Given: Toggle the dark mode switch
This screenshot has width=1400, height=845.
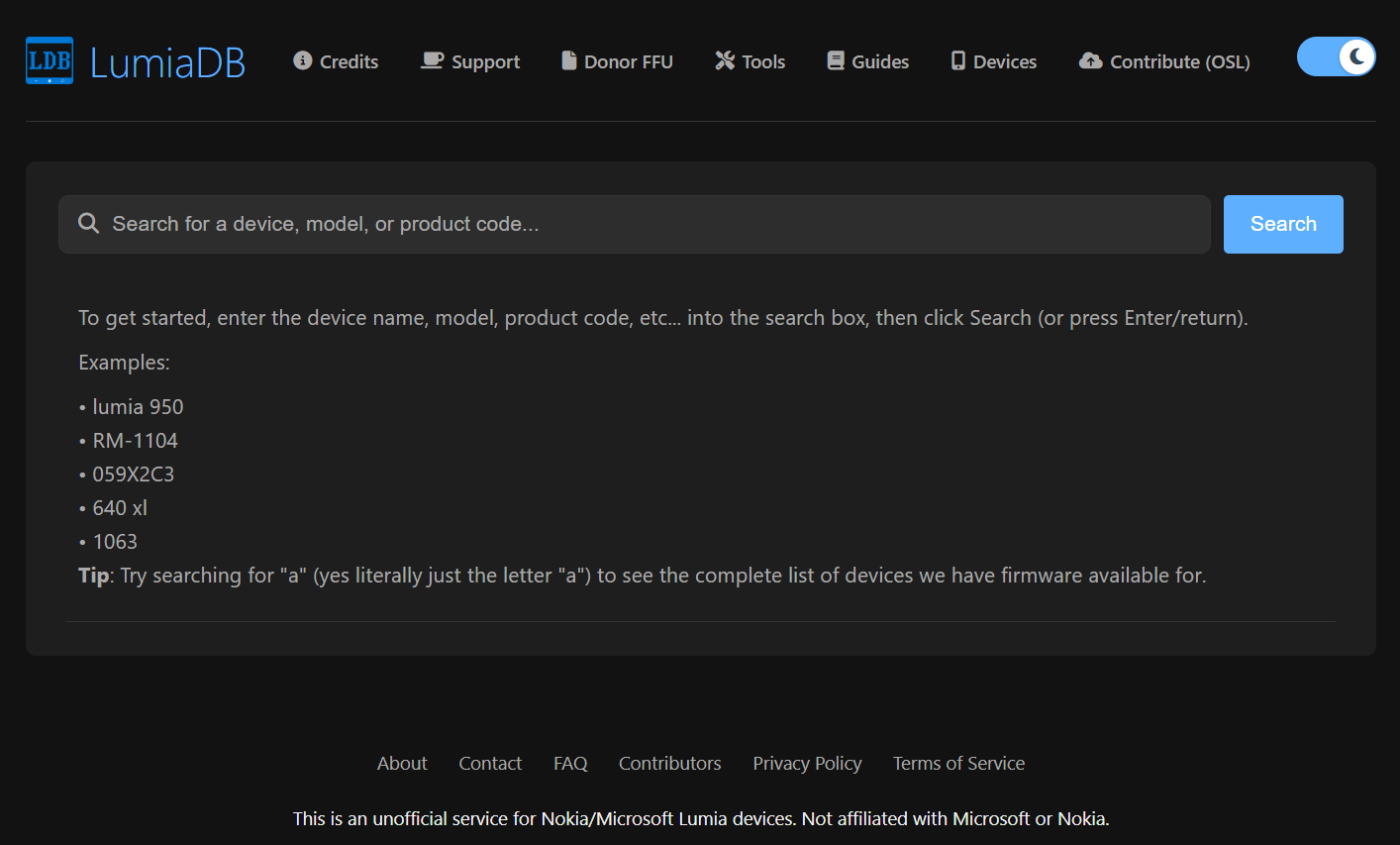Looking at the screenshot, I should 1336,56.
